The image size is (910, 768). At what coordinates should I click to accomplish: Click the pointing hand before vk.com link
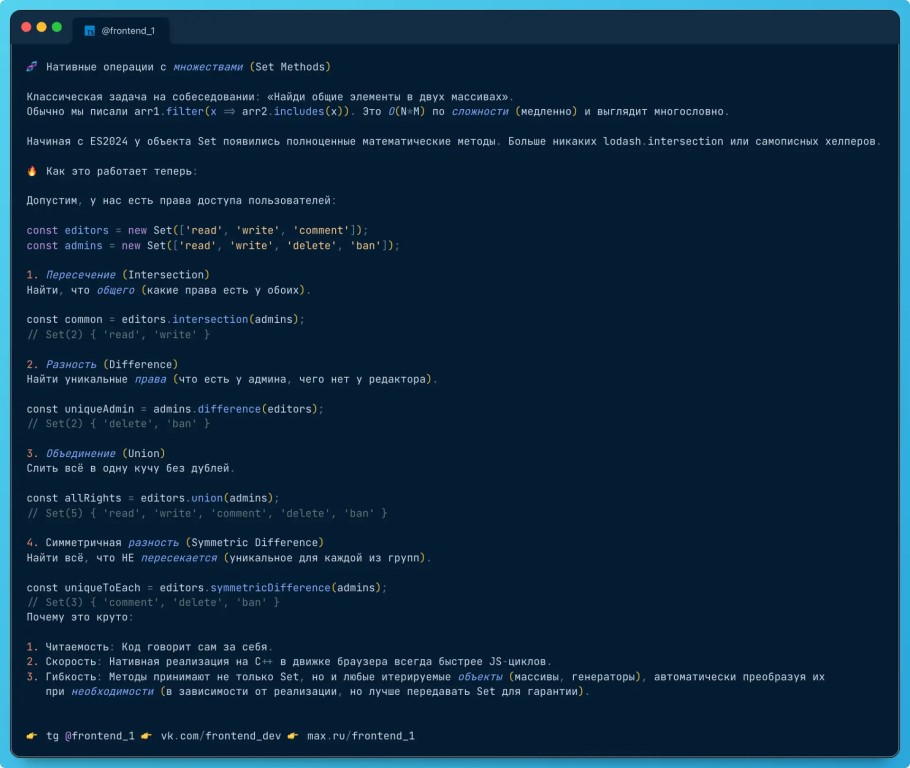147,735
